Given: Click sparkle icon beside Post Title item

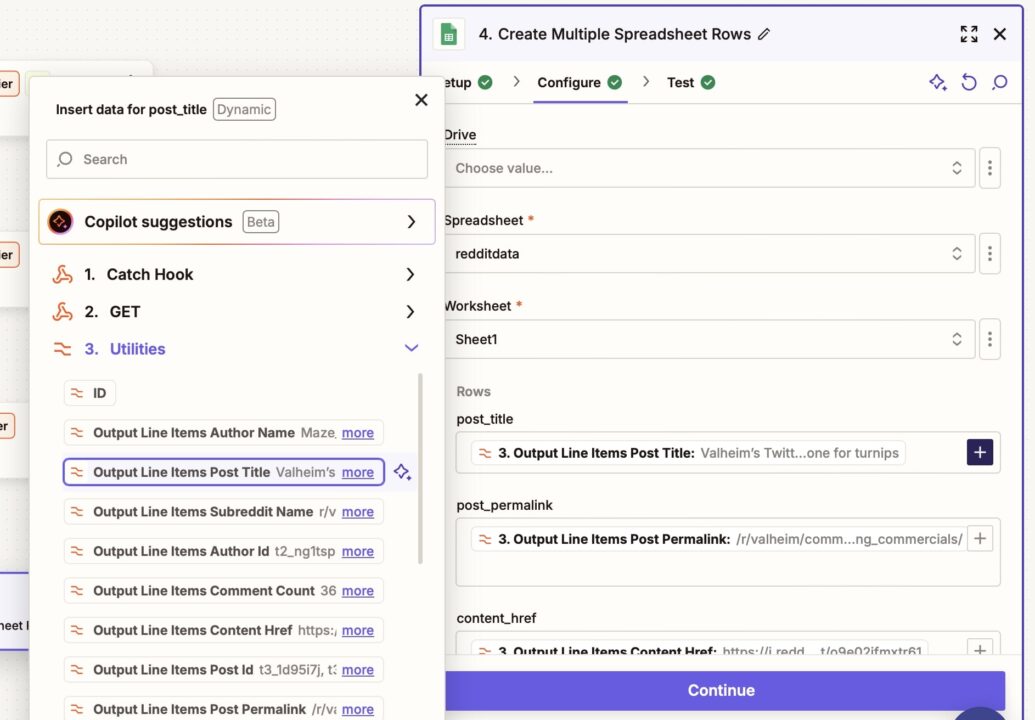Looking at the screenshot, I should 402,472.
